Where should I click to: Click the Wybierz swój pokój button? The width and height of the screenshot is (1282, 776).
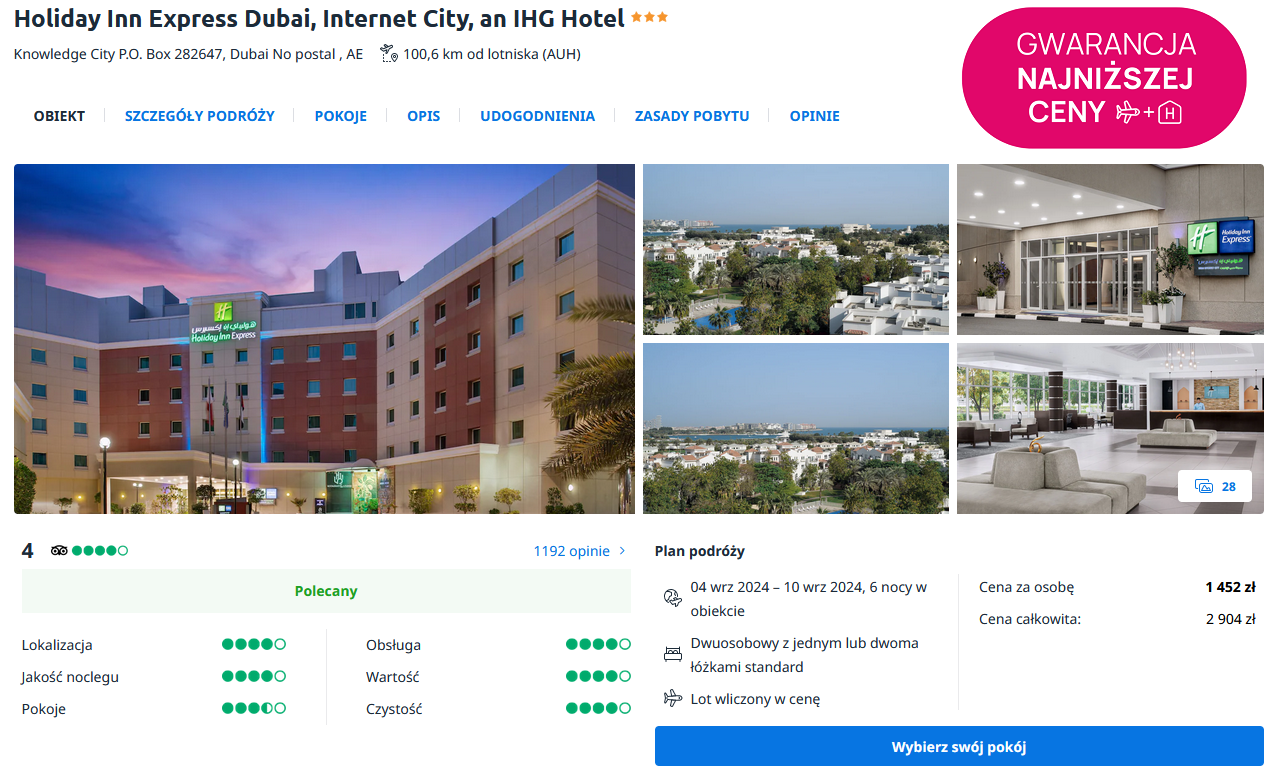click(x=959, y=746)
